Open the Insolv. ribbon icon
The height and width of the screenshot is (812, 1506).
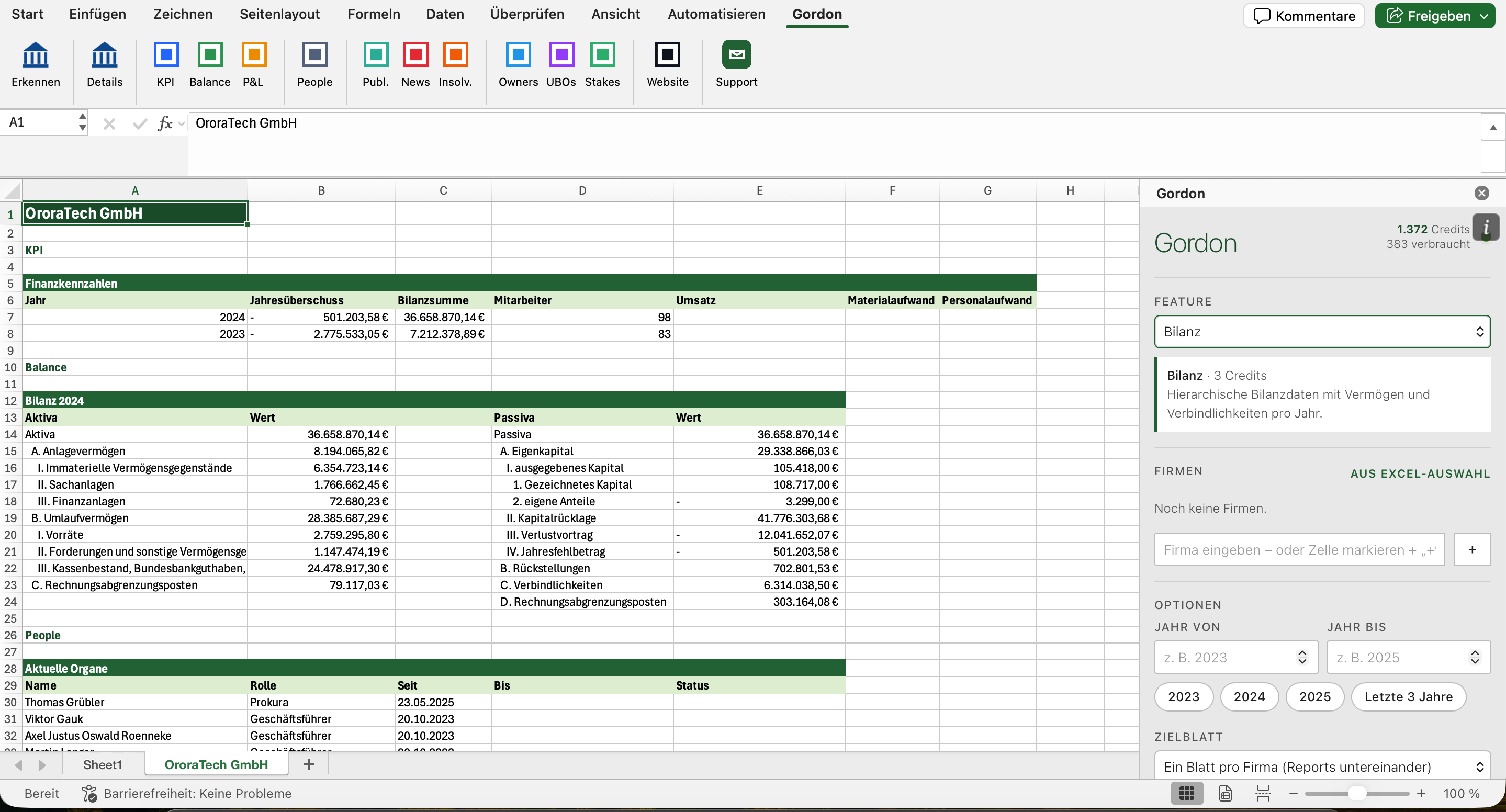tap(455, 55)
